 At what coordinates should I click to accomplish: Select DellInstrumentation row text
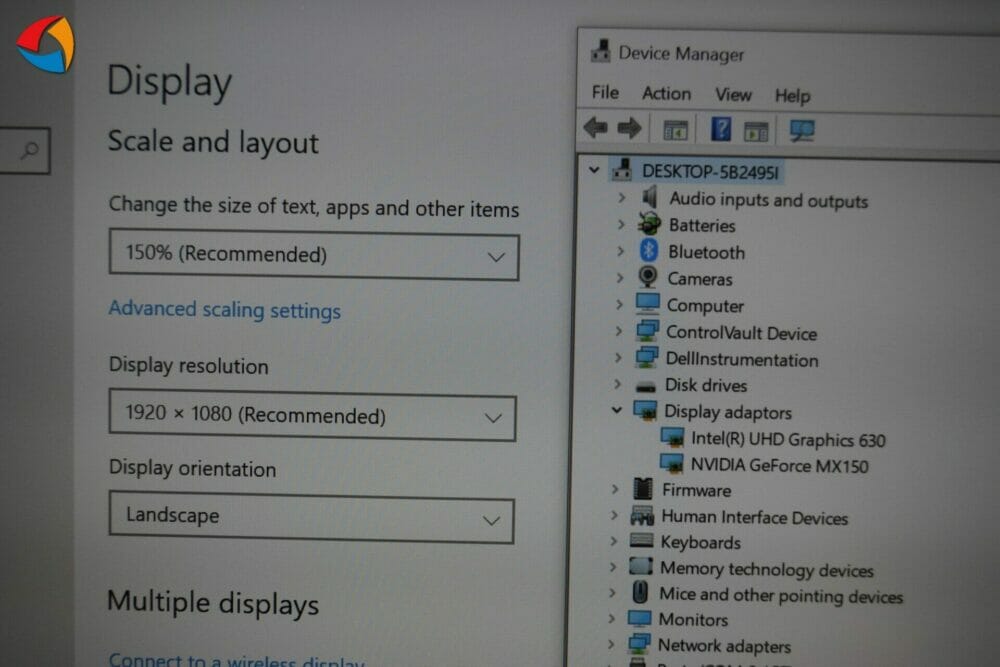[x=742, y=359]
